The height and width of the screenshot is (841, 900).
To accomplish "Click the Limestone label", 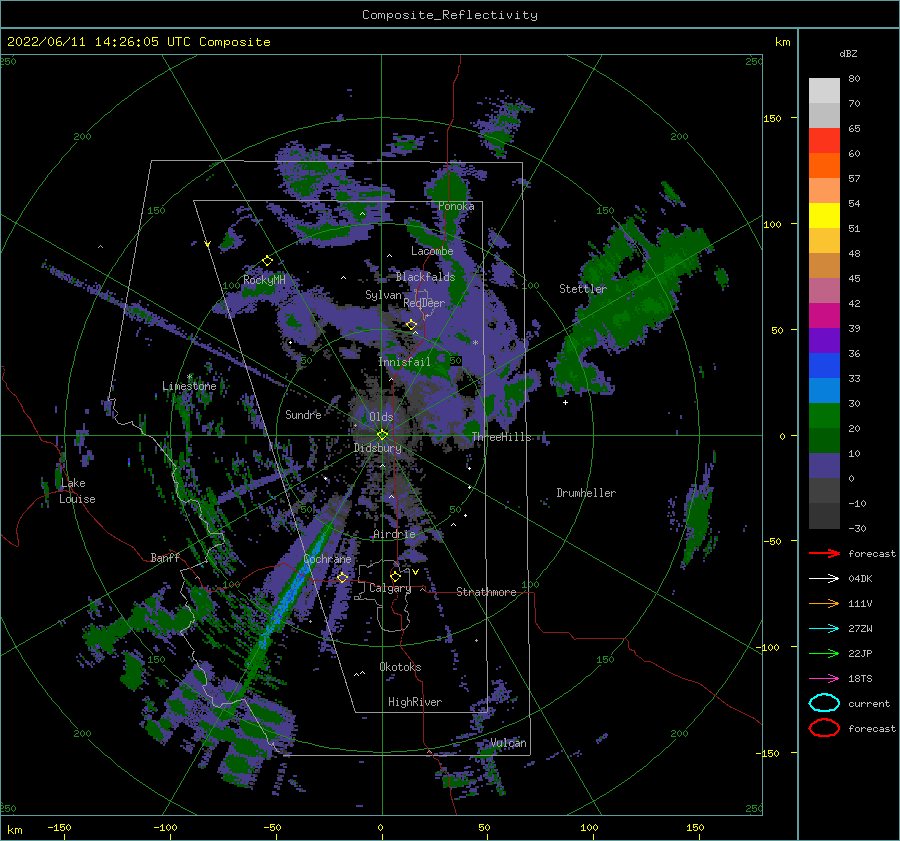I will tap(189, 386).
